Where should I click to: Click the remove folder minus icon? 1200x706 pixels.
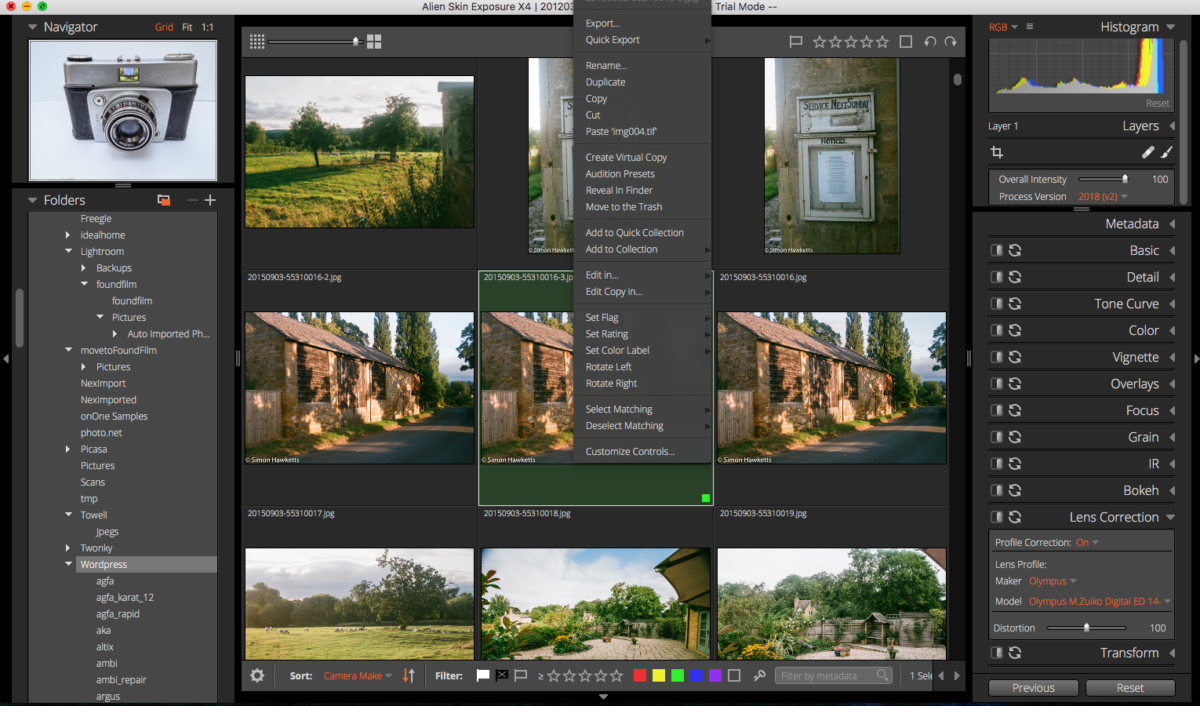pyautogui.click(x=192, y=200)
